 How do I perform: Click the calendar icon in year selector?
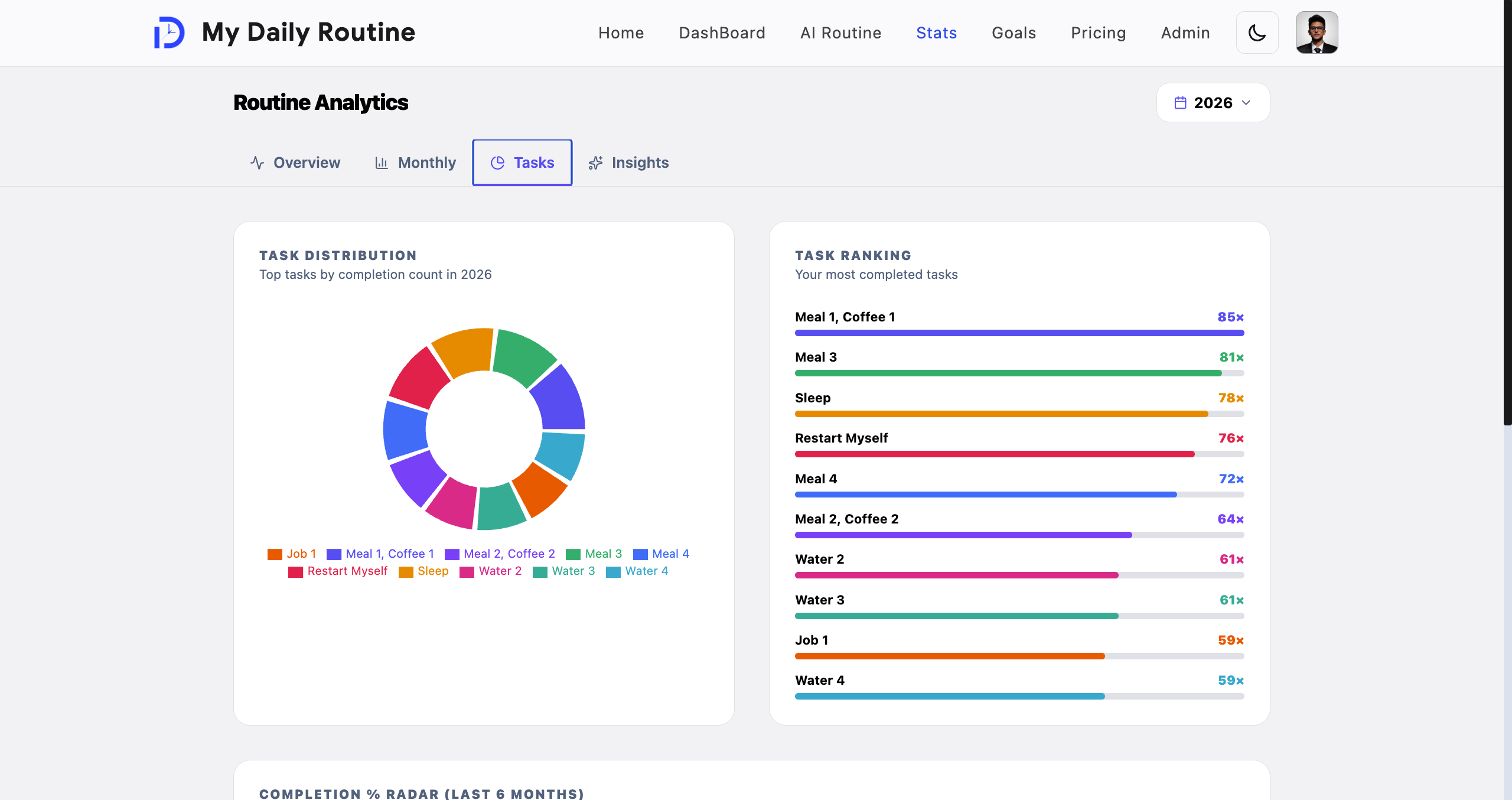(1180, 103)
